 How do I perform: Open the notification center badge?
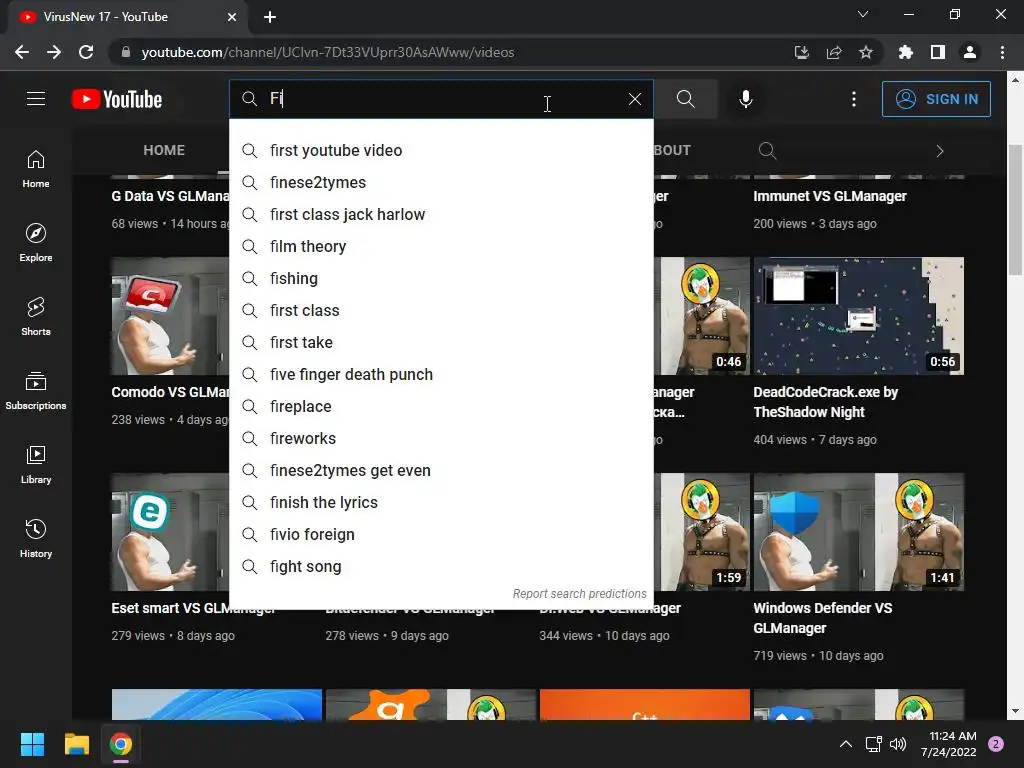click(996, 744)
